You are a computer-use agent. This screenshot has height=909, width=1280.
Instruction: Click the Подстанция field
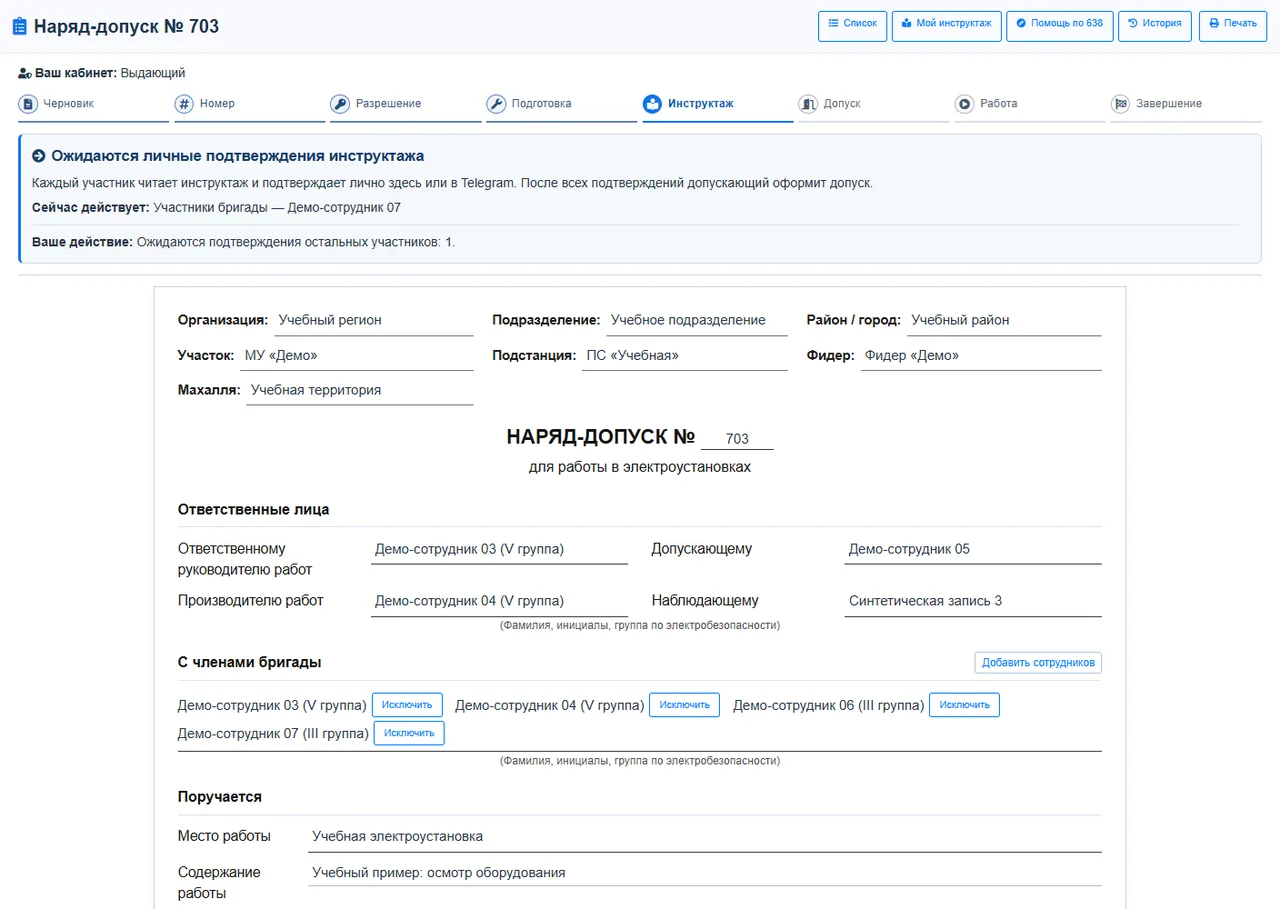coord(685,356)
